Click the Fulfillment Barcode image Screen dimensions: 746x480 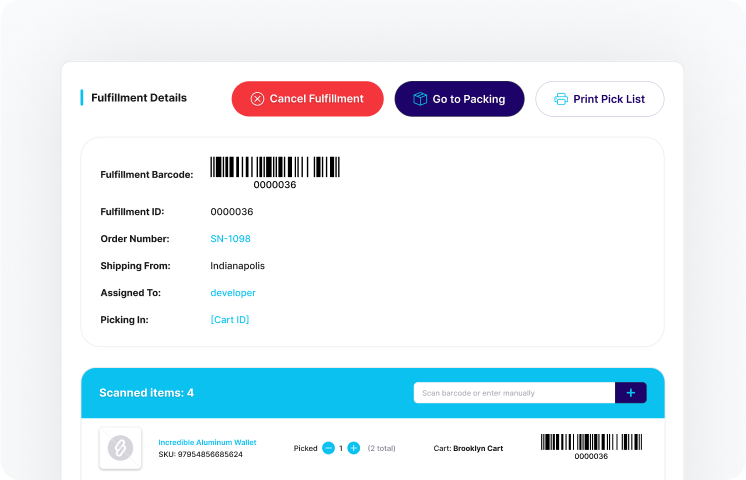[x=275, y=173]
